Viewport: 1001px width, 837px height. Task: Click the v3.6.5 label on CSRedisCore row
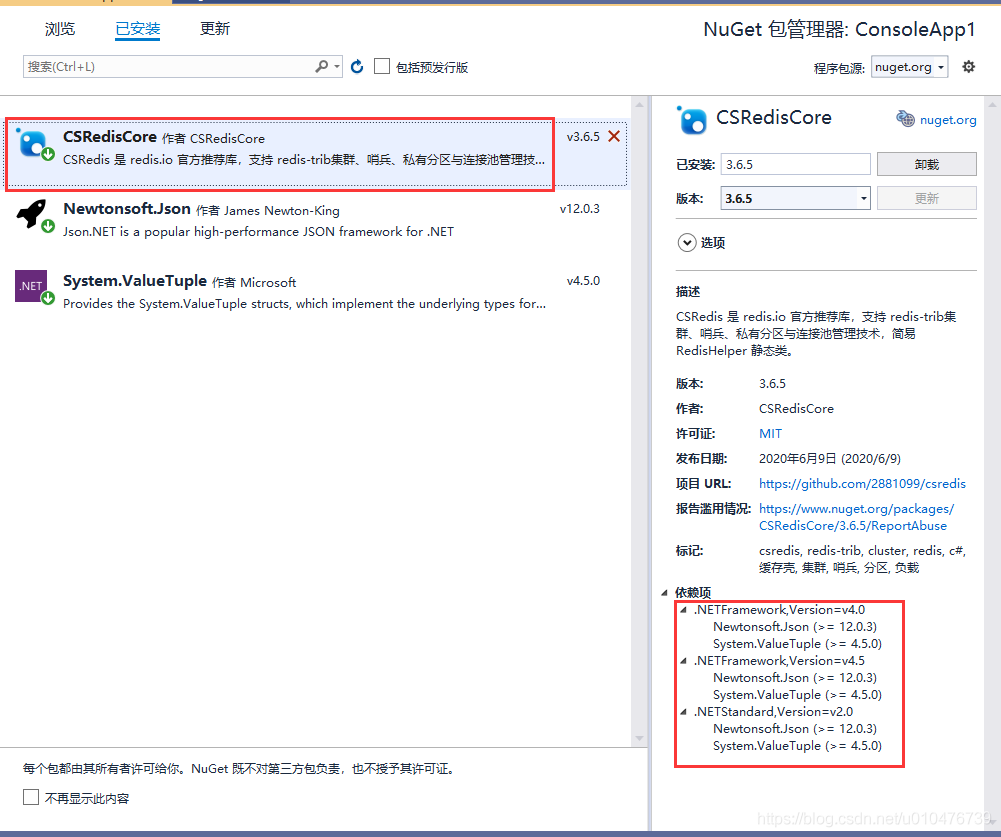click(x=583, y=137)
